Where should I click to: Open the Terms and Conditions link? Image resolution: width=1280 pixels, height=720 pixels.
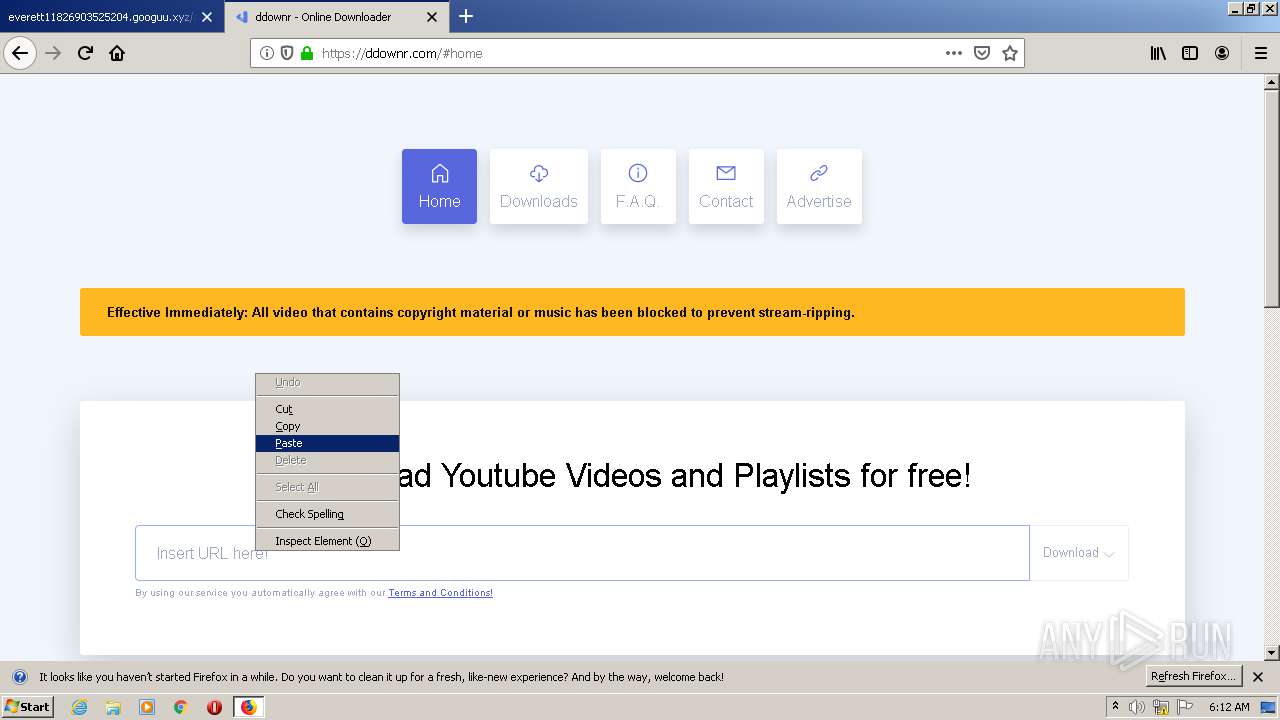click(440, 593)
